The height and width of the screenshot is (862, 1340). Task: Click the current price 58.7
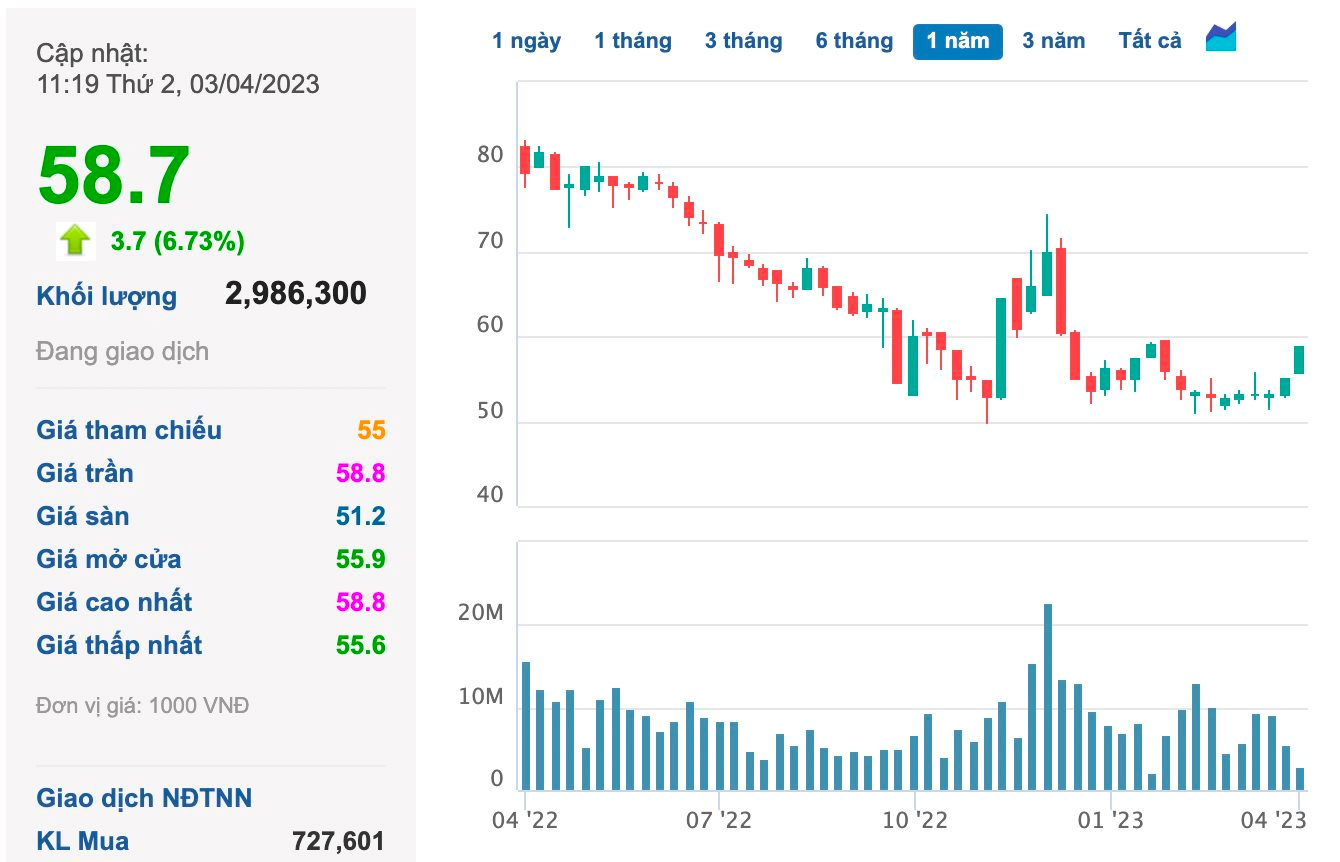[x=113, y=177]
